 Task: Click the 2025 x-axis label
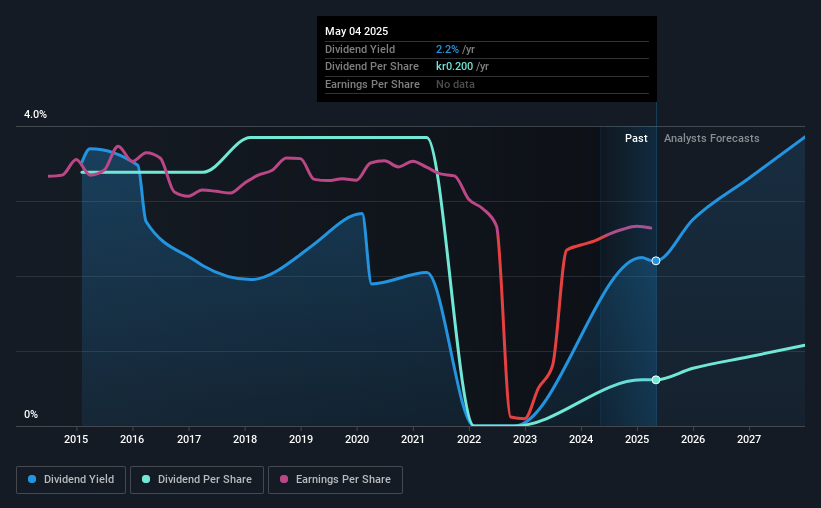pyautogui.click(x=637, y=439)
